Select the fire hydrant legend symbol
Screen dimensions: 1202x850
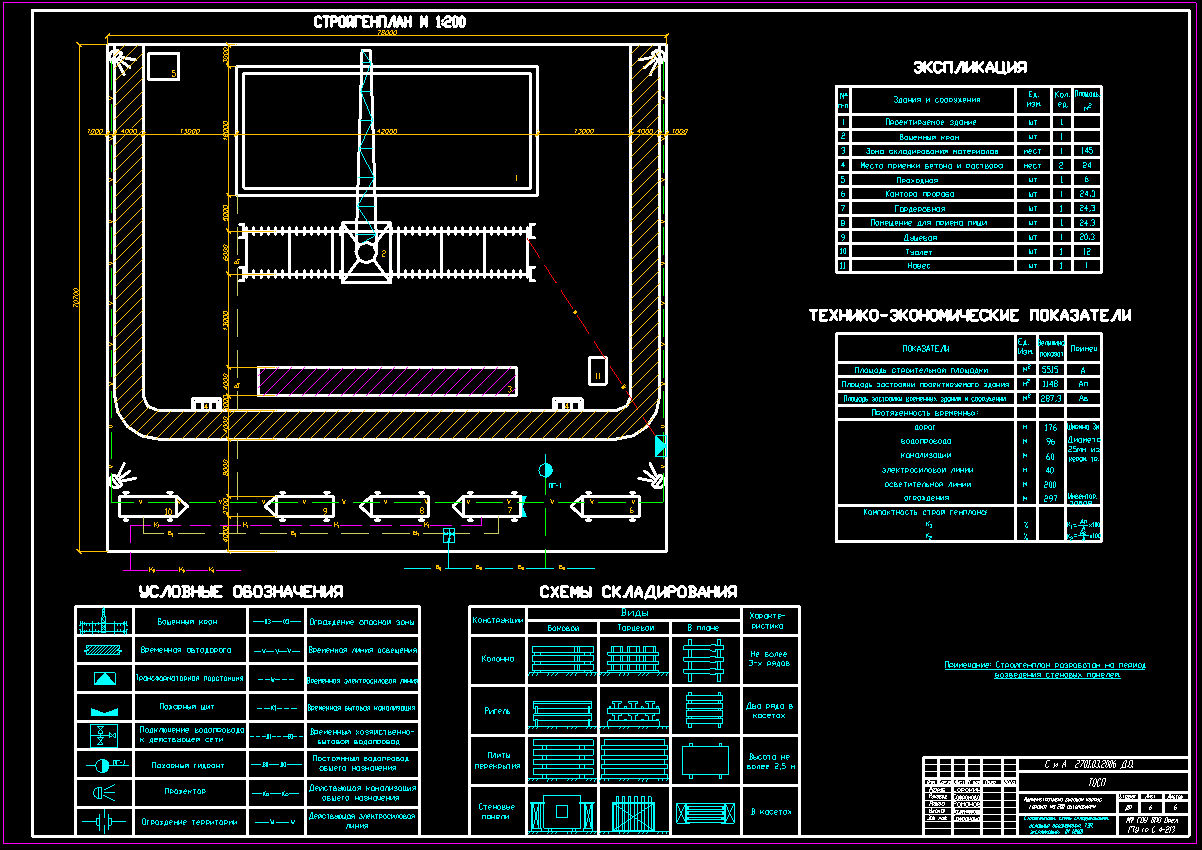click(x=104, y=765)
